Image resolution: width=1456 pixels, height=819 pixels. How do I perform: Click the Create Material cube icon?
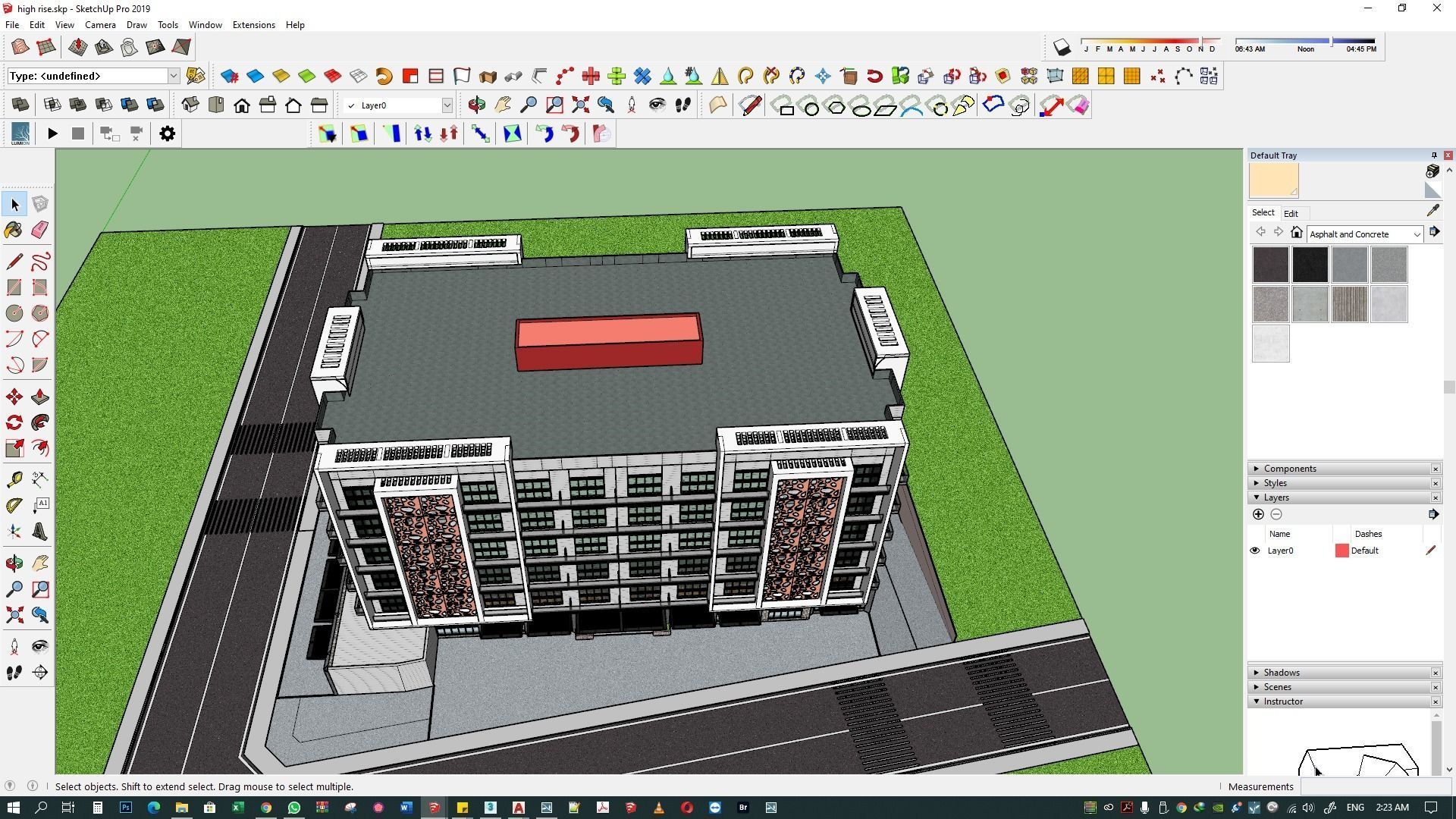(1432, 171)
